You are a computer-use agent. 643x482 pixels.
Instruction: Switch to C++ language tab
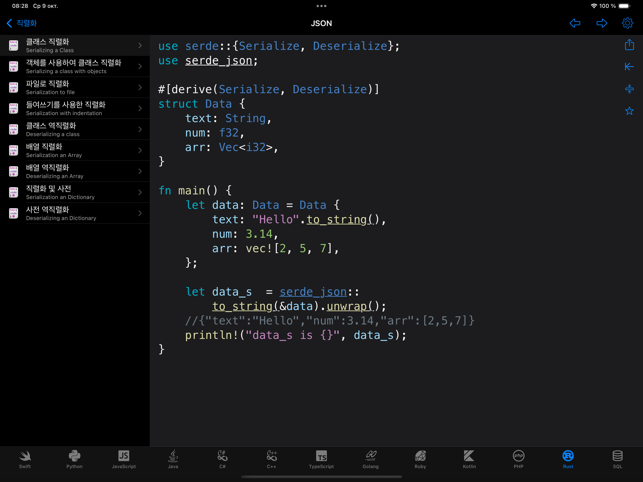click(x=271, y=459)
